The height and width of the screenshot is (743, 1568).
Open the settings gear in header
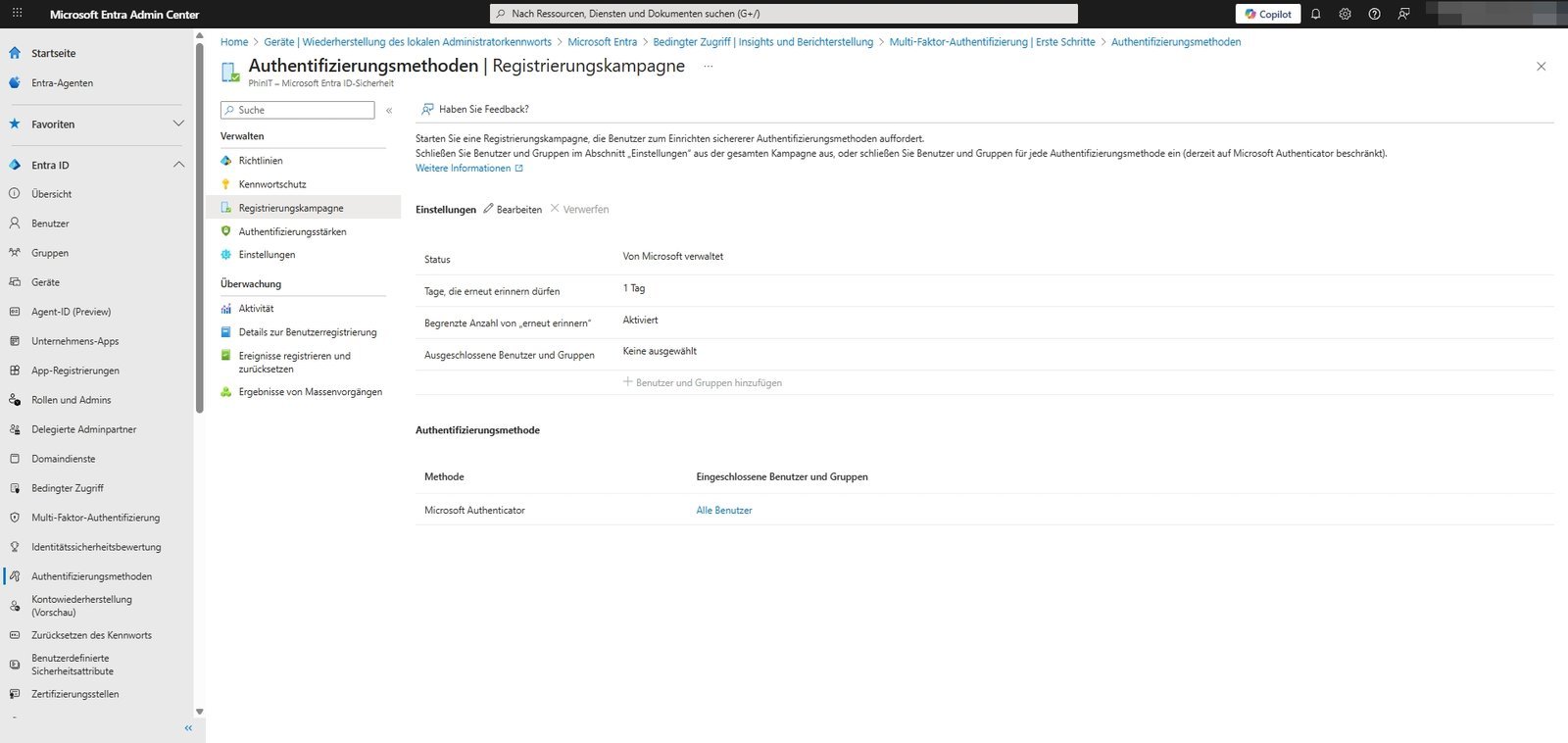(1345, 14)
